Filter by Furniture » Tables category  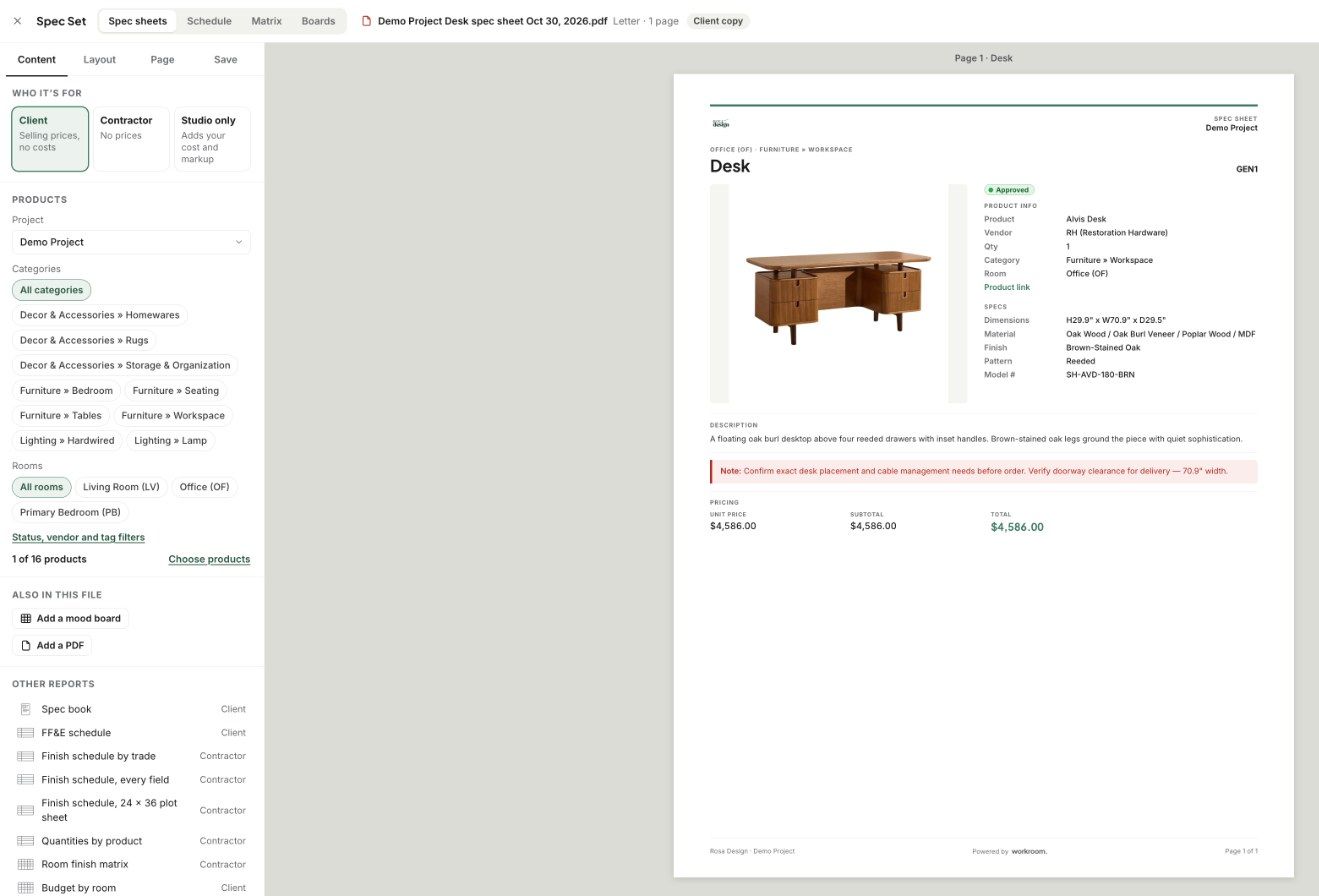(x=61, y=416)
